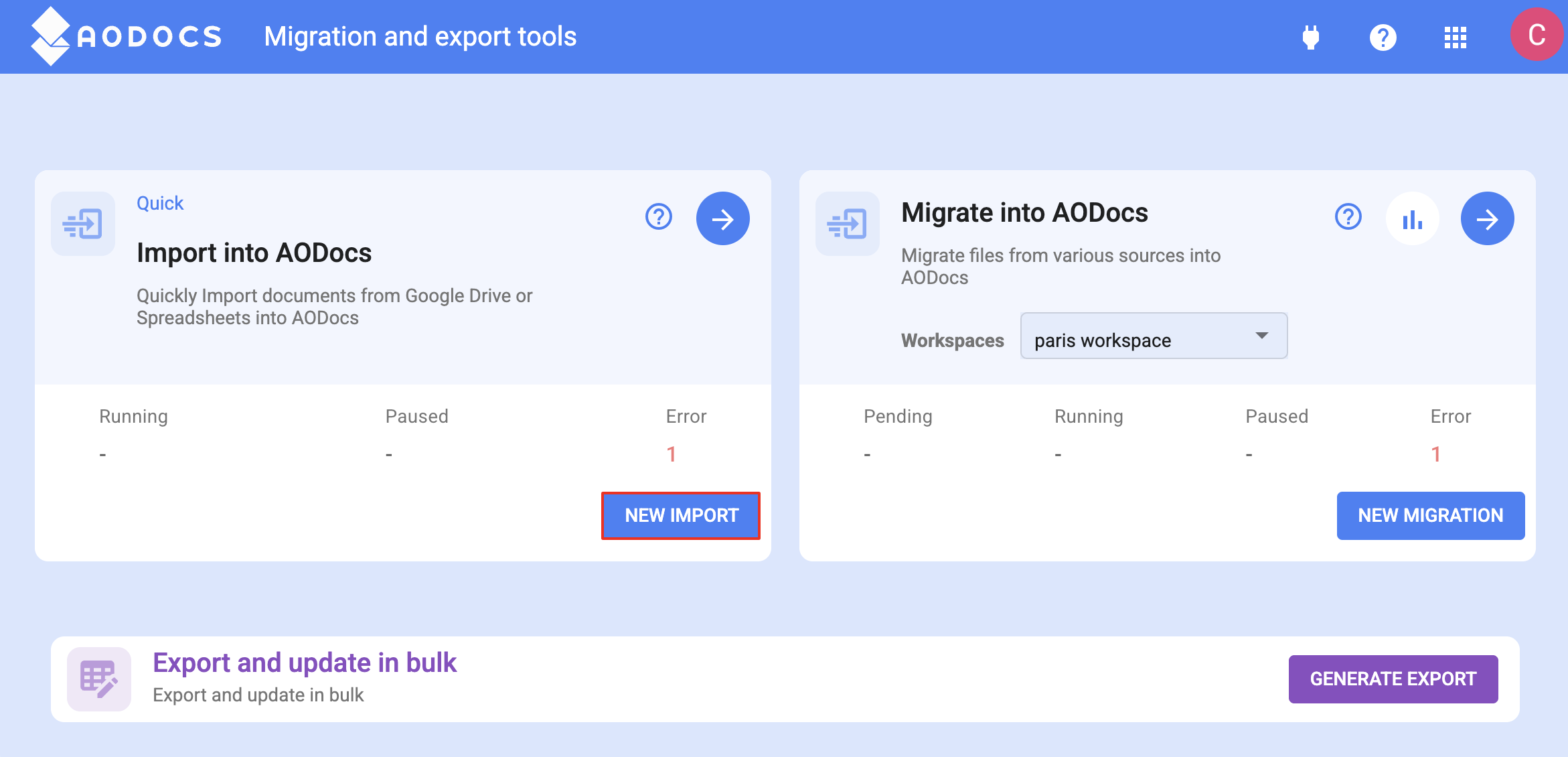Click the import card Running label
Screen dimensions: 1568x757
(x=133, y=417)
